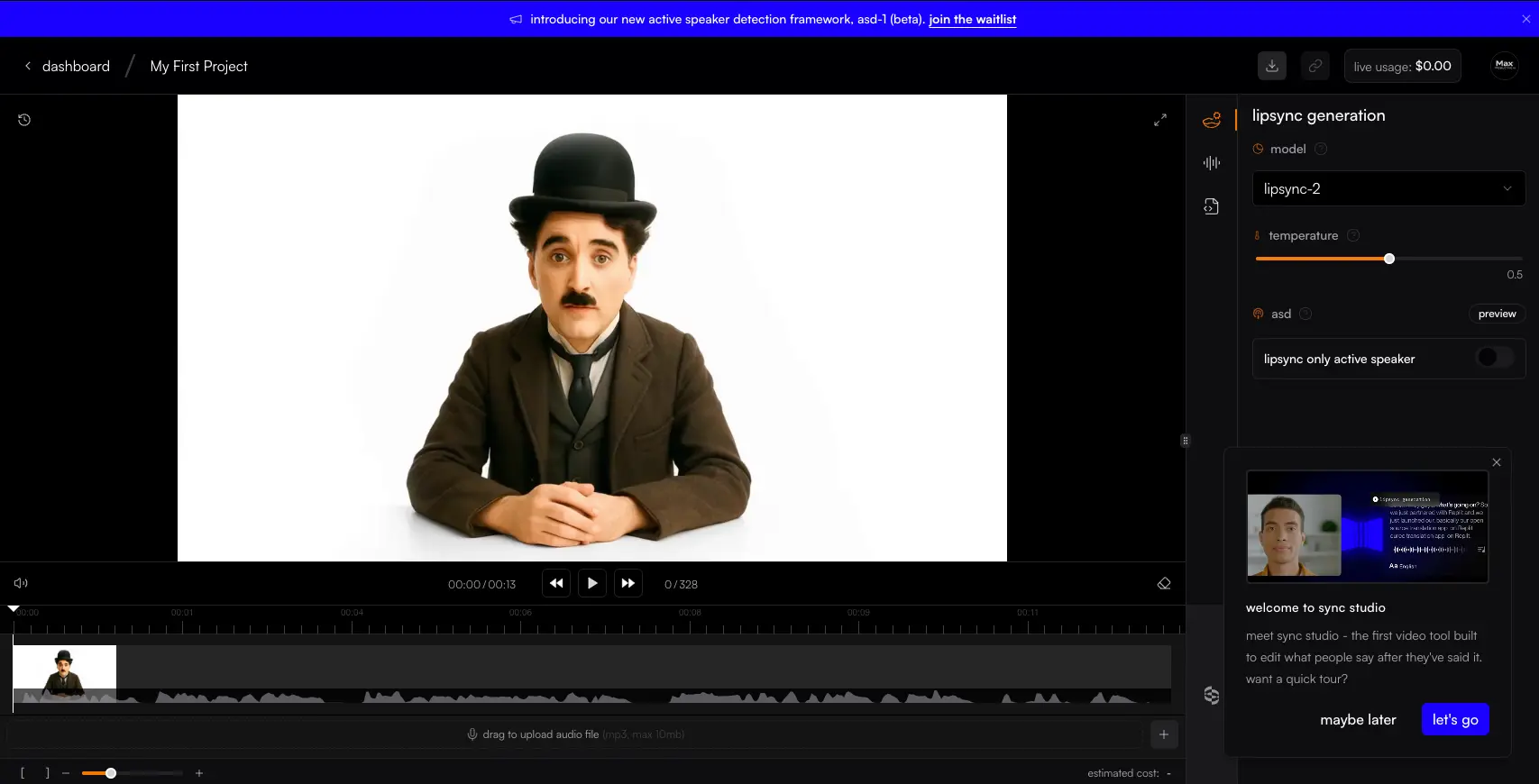This screenshot has width=1539, height=784.
Task: Click the copy link icon button
Action: (x=1315, y=66)
